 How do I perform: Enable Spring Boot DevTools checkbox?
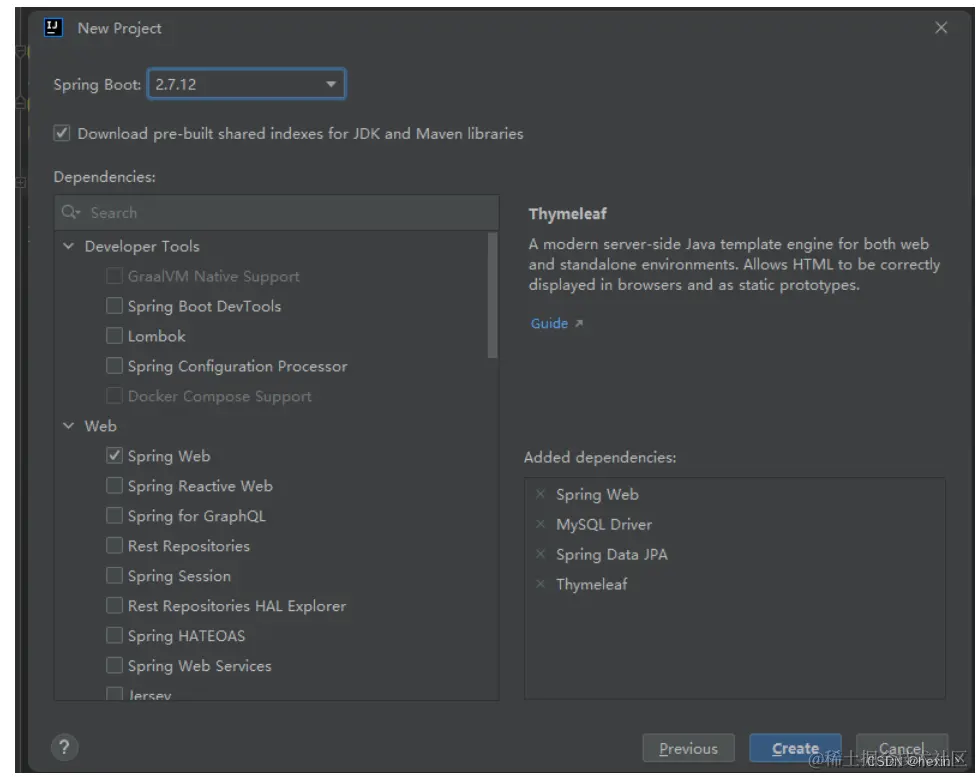point(114,305)
